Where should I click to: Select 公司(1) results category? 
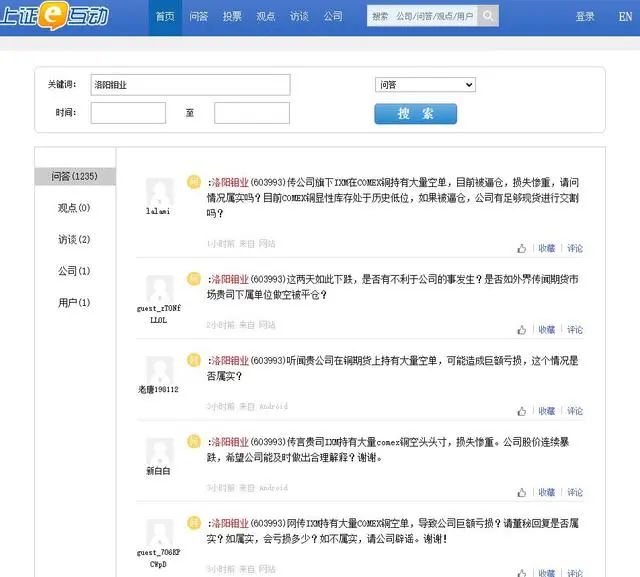(x=74, y=271)
